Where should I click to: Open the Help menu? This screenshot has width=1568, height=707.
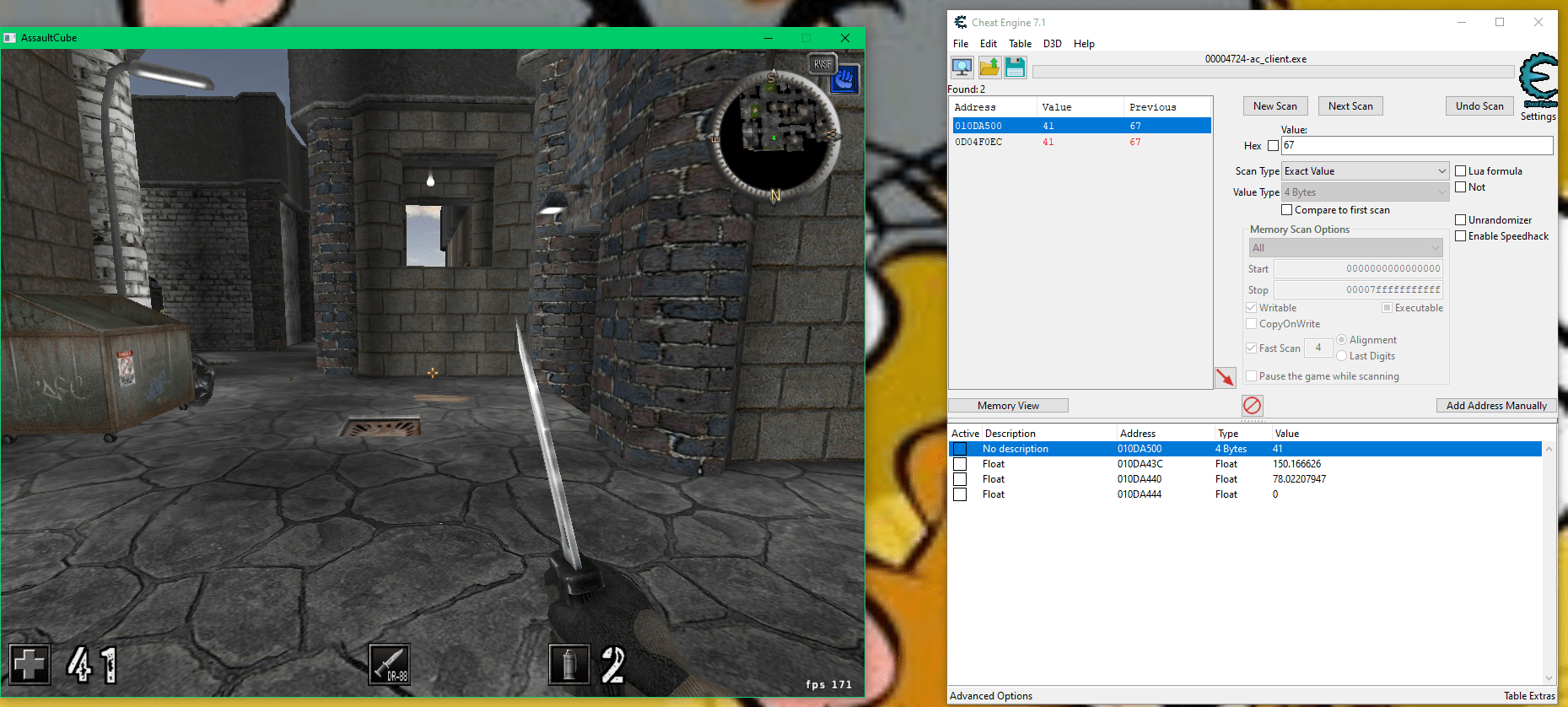[x=1084, y=44]
